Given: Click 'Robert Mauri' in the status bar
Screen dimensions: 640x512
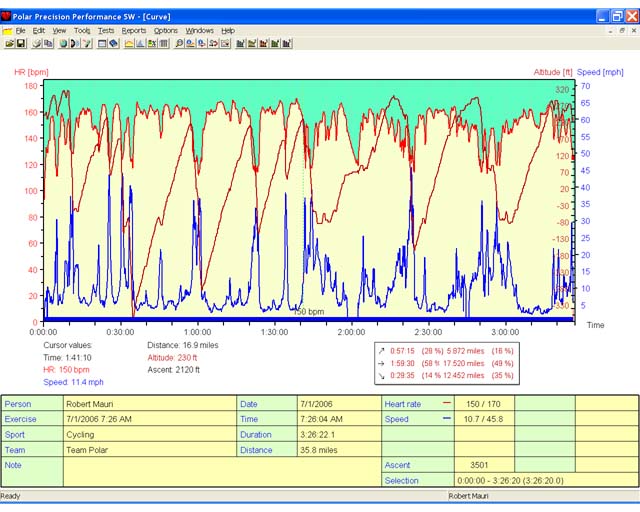Looking at the screenshot, I should 468,496.
